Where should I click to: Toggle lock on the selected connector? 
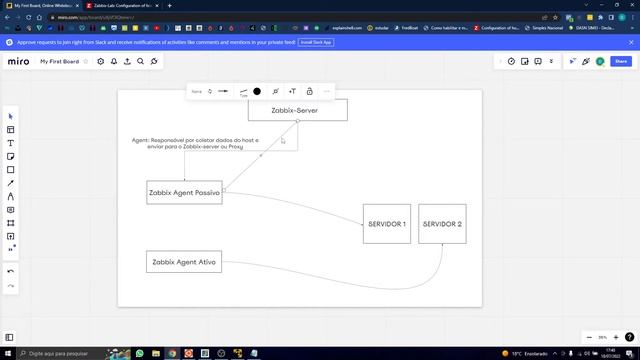click(309, 91)
